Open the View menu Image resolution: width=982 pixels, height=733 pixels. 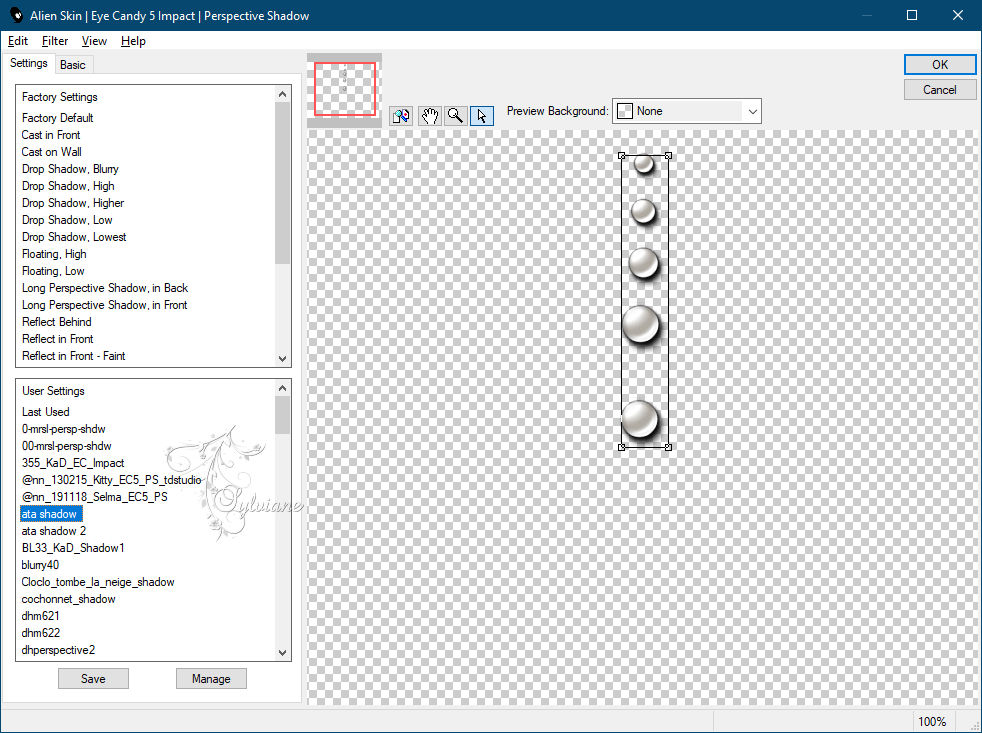(94, 41)
